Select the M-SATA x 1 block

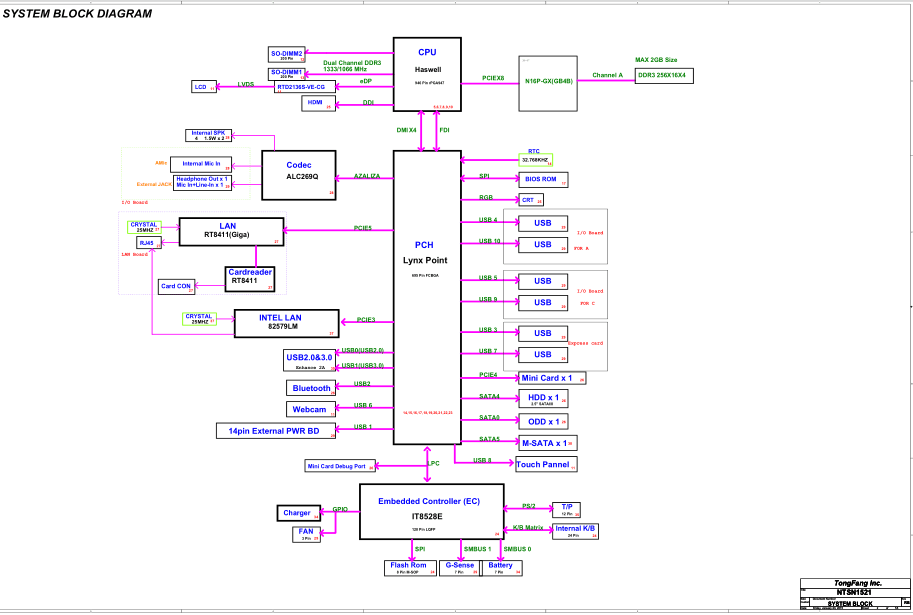pyautogui.click(x=548, y=443)
